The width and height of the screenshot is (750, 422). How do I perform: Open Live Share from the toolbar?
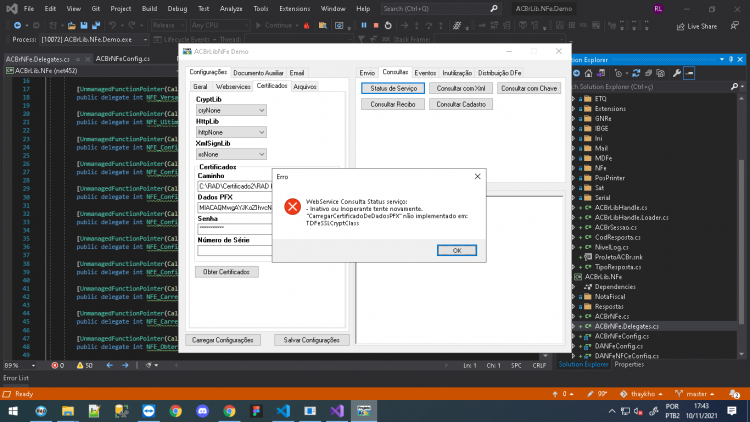coord(697,26)
